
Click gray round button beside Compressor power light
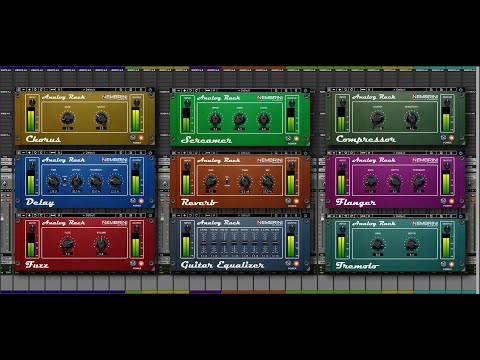pyautogui.click(x=443, y=138)
